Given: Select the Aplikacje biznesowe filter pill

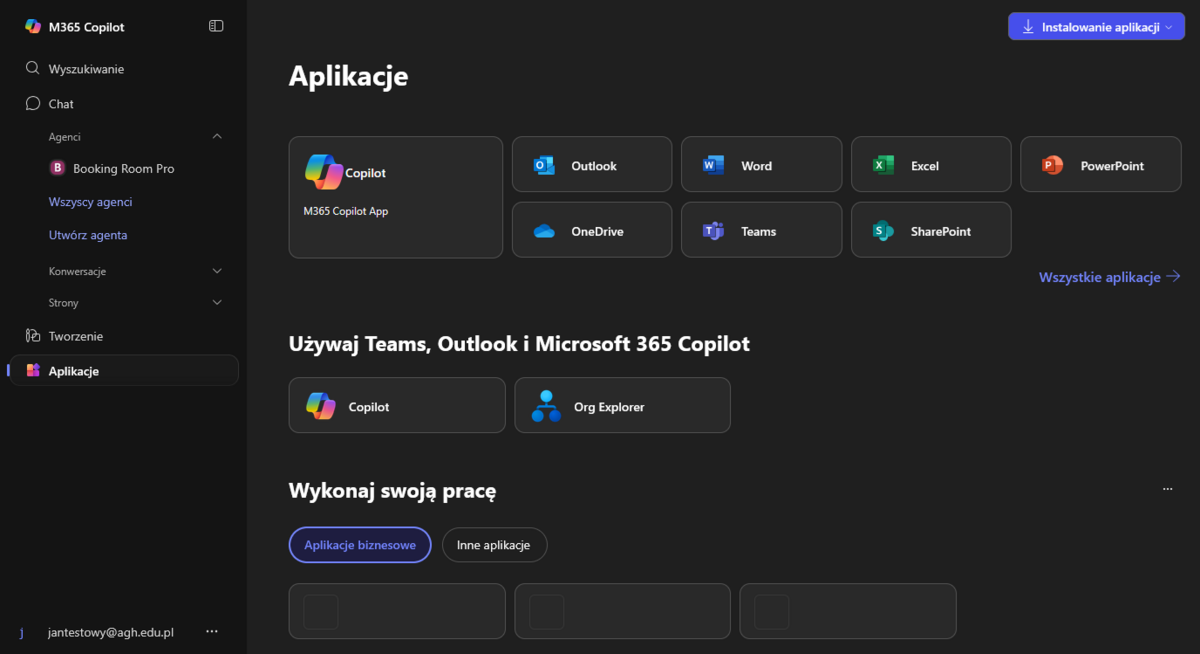Looking at the screenshot, I should point(360,545).
